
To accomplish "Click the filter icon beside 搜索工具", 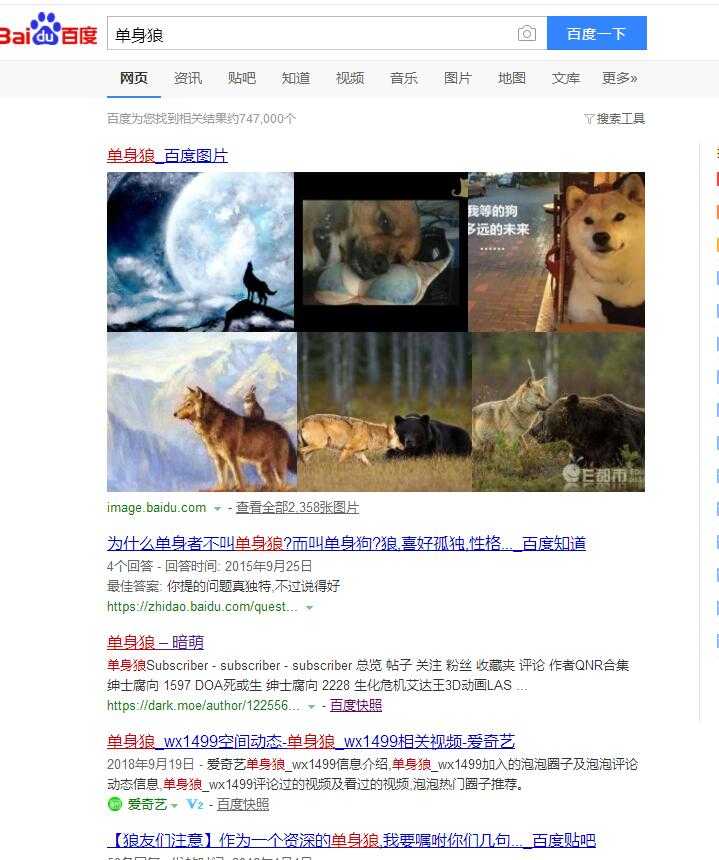I will click(589, 119).
